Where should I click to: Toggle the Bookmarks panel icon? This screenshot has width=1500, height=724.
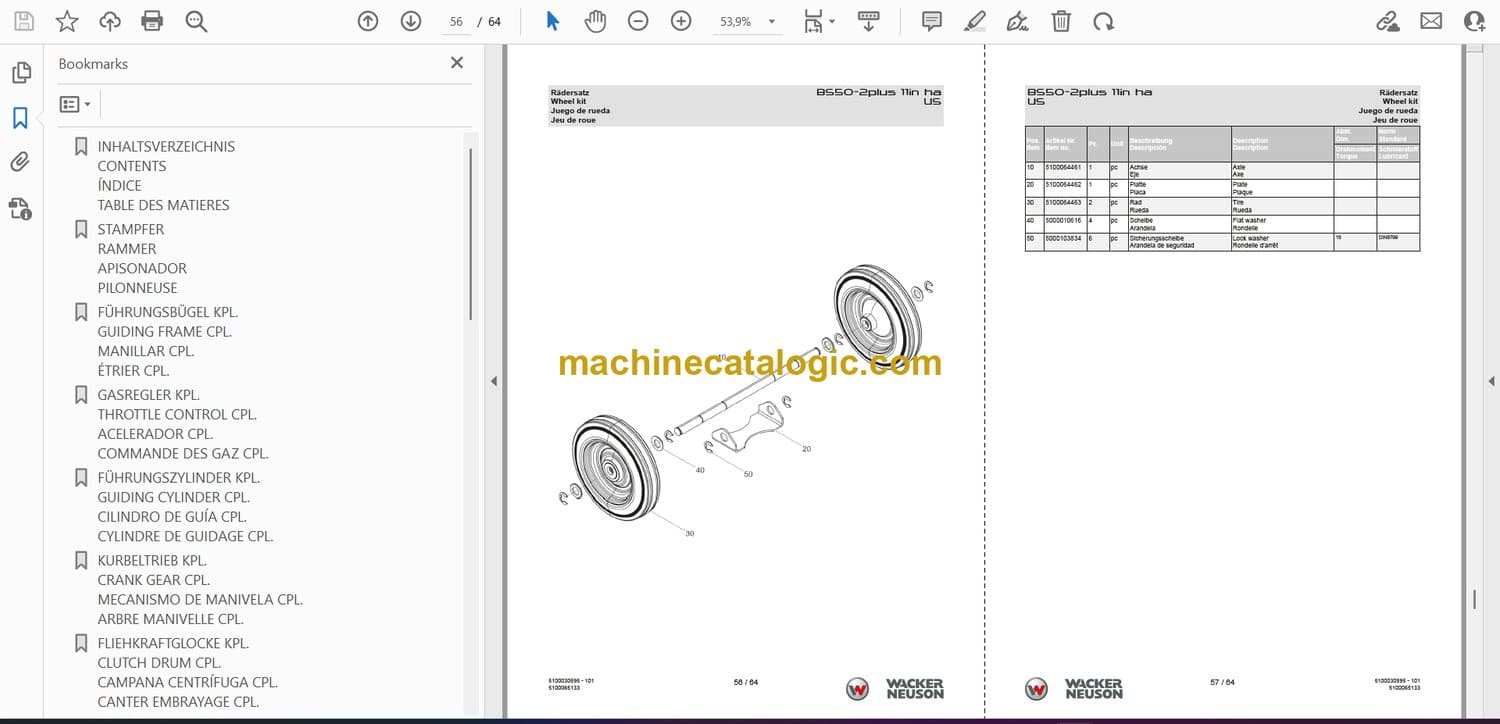20,118
